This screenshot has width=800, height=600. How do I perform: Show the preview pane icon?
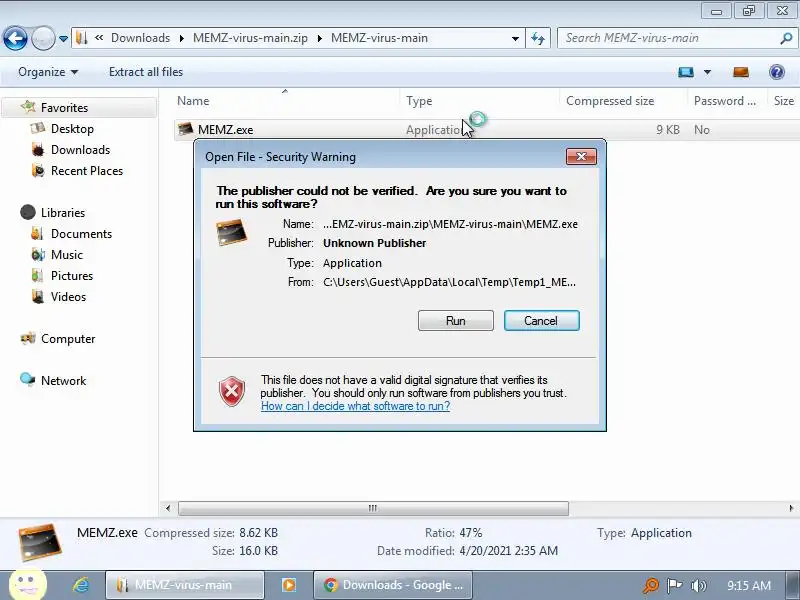[x=741, y=72]
